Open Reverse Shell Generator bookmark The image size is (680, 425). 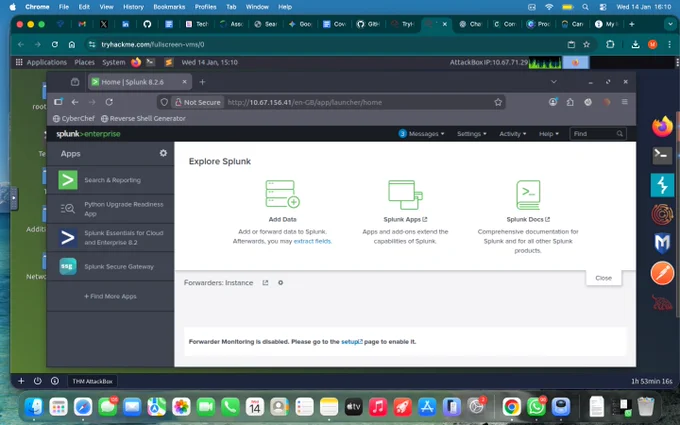(143, 118)
